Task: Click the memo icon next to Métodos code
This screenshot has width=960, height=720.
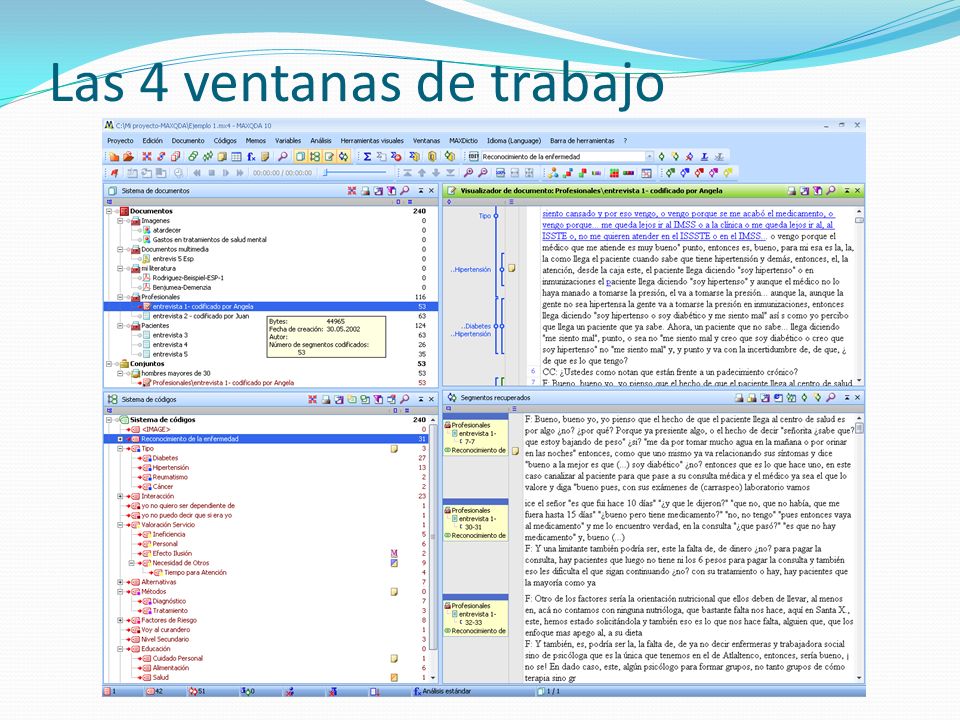Action: point(394,592)
